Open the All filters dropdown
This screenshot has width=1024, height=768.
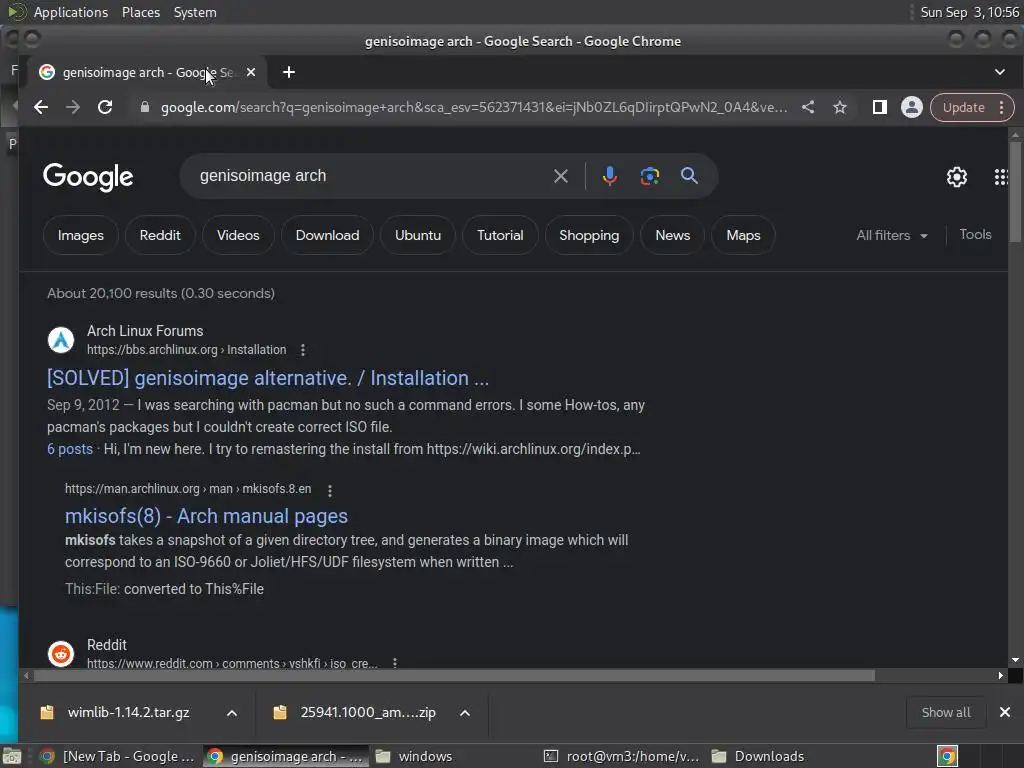tap(892, 235)
